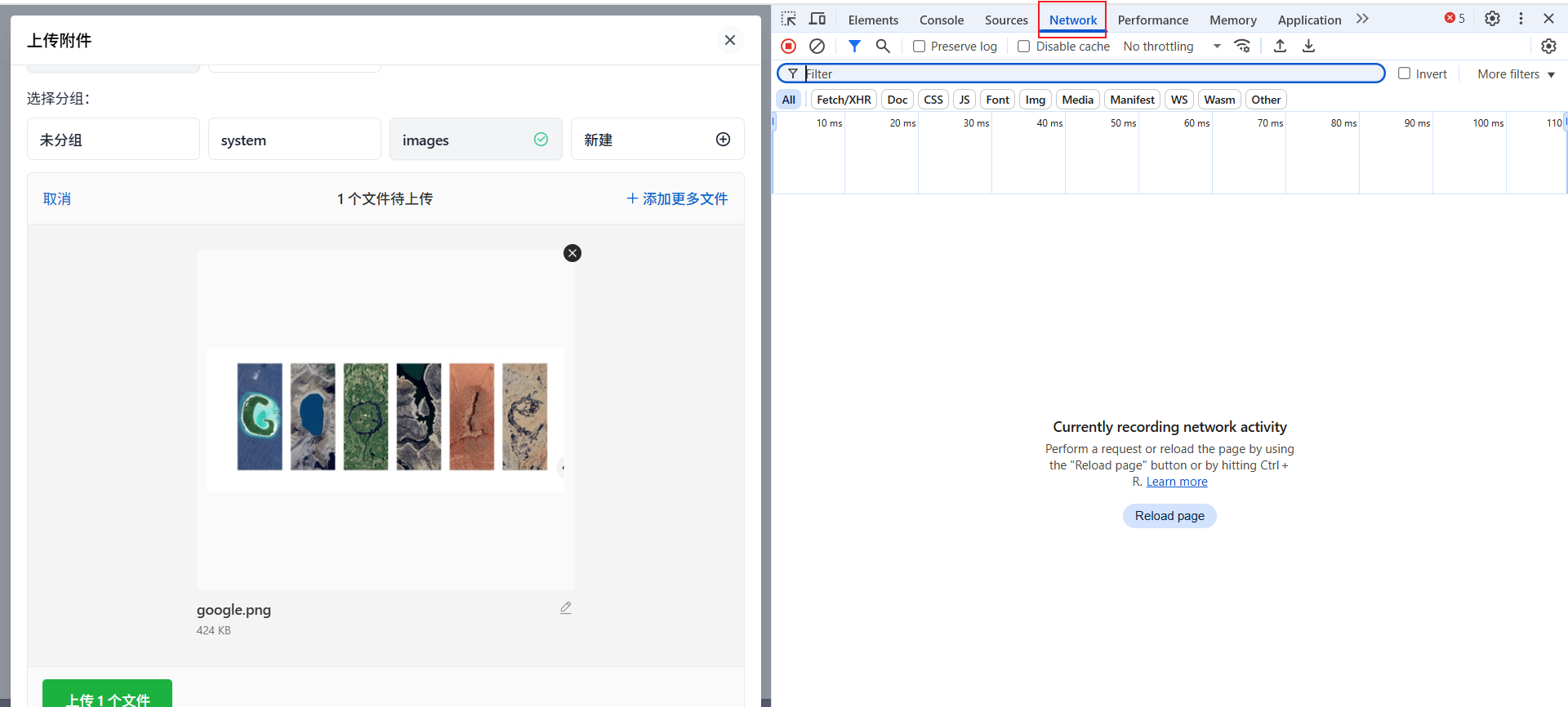Open DevTools settings gear
Viewport: 1568px width, 707px height.
pyautogui.click(x=1492, y=19)
